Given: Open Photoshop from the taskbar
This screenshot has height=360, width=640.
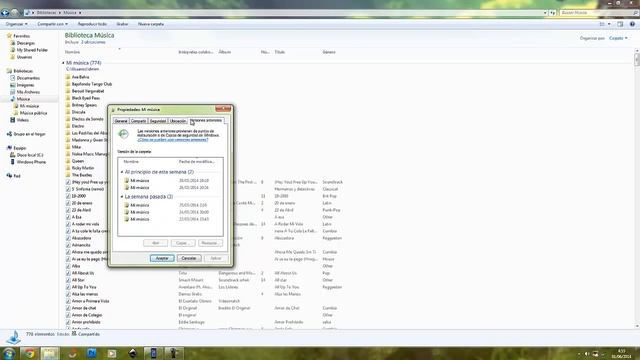Looking at the screenshot, I should 91,353.
